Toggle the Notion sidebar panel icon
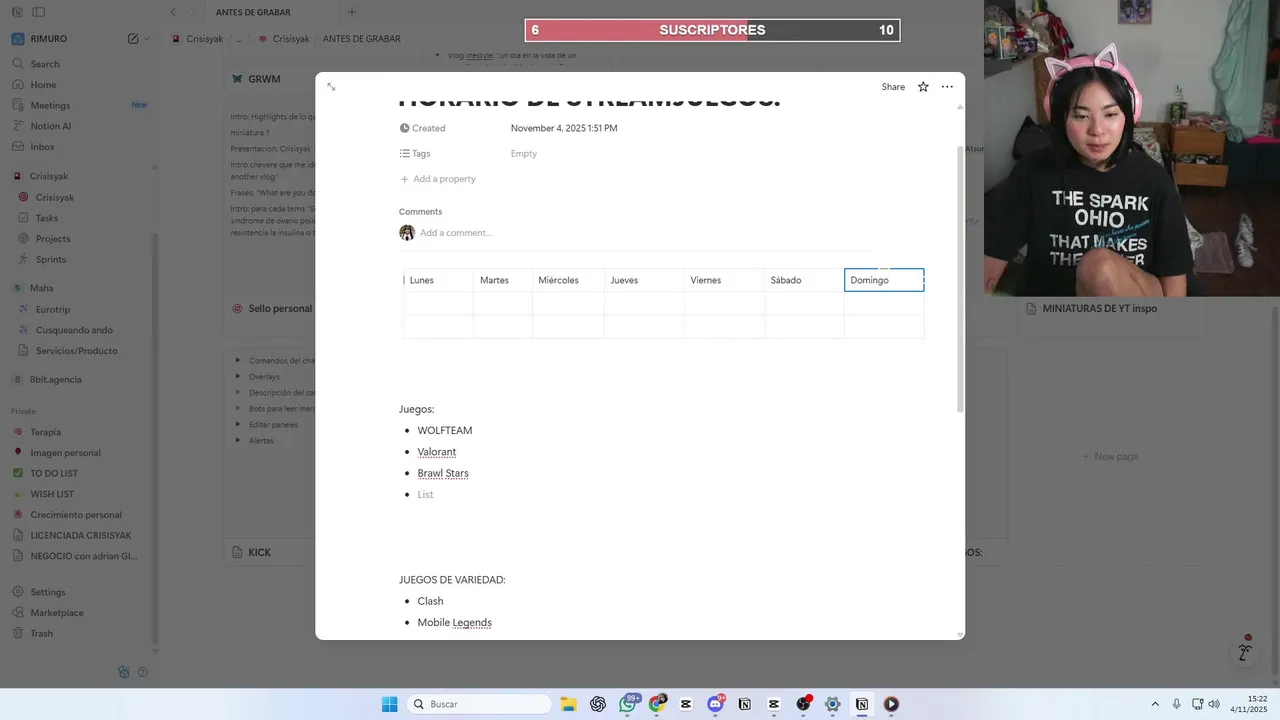Screen dimensions: 1280x720 pyautogui.click(x=38, y=12)
